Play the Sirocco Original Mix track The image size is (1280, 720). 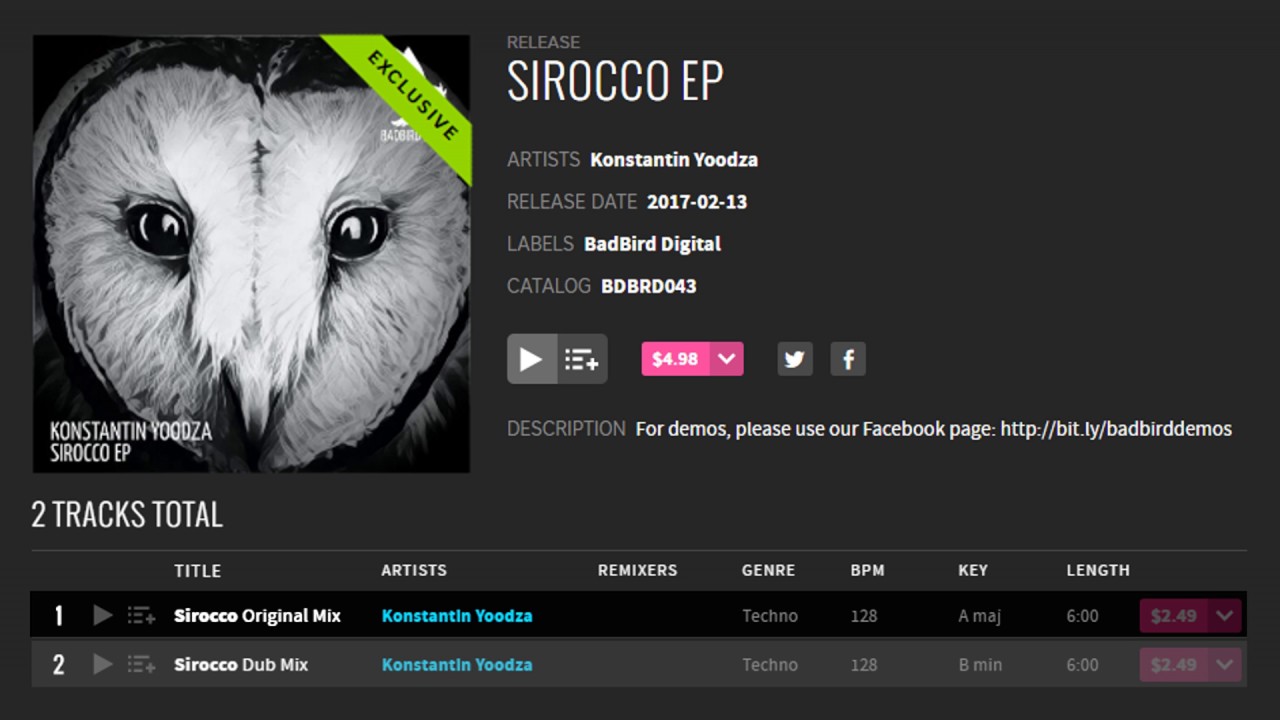103,615
